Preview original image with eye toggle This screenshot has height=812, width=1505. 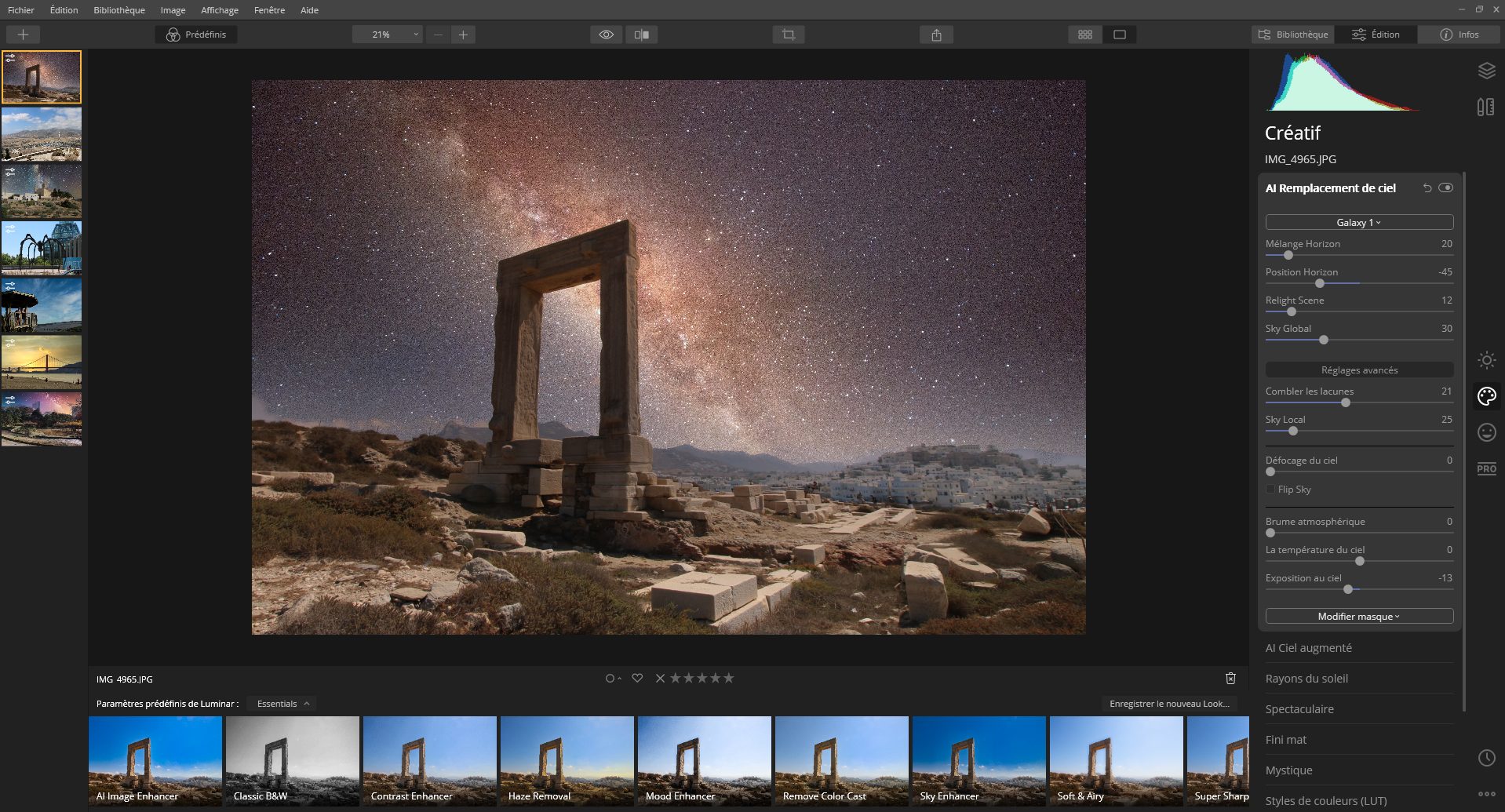tap(606, 35)
